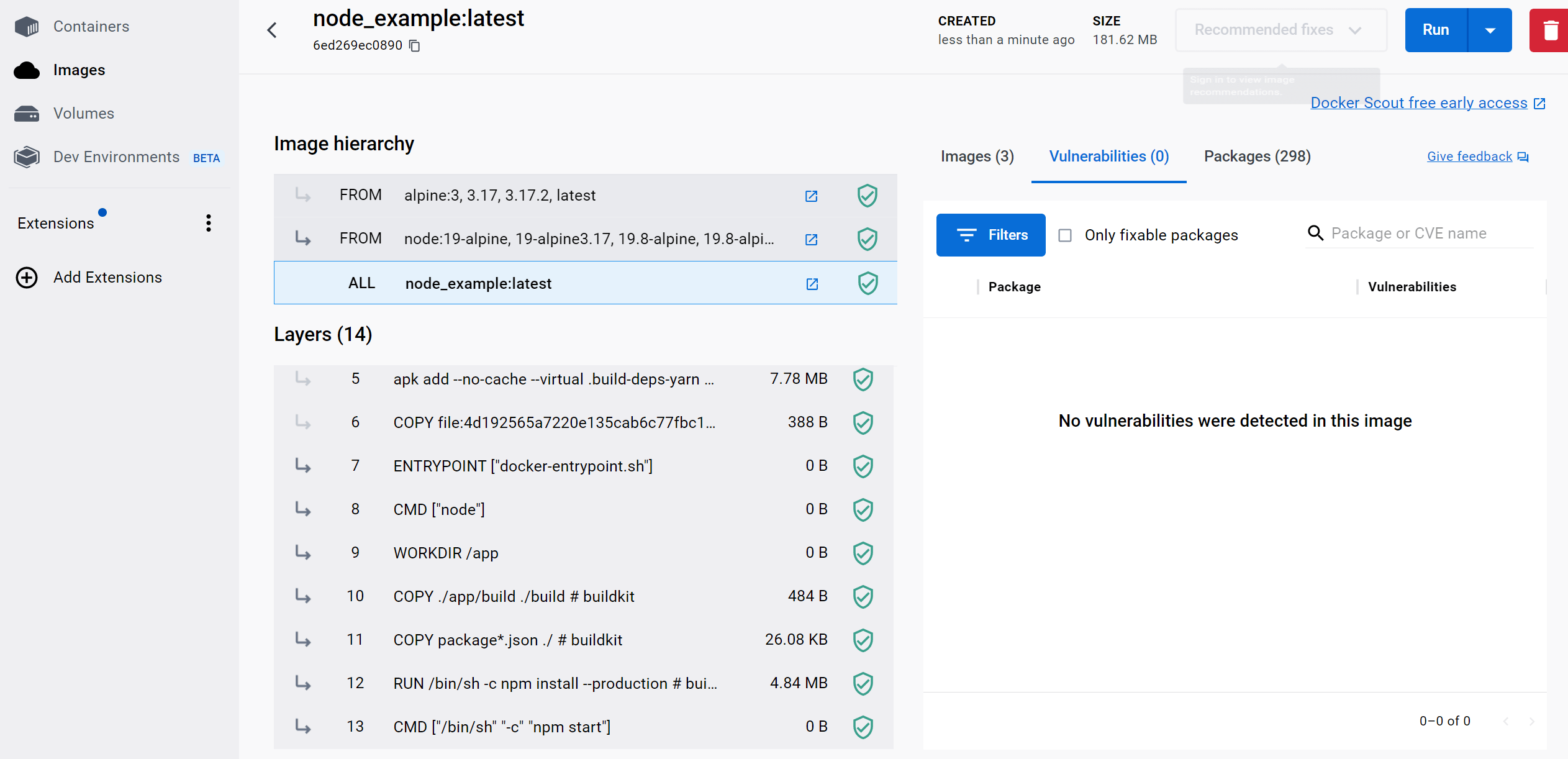Click the vulnerability shield on node_example:latest row

867,283
